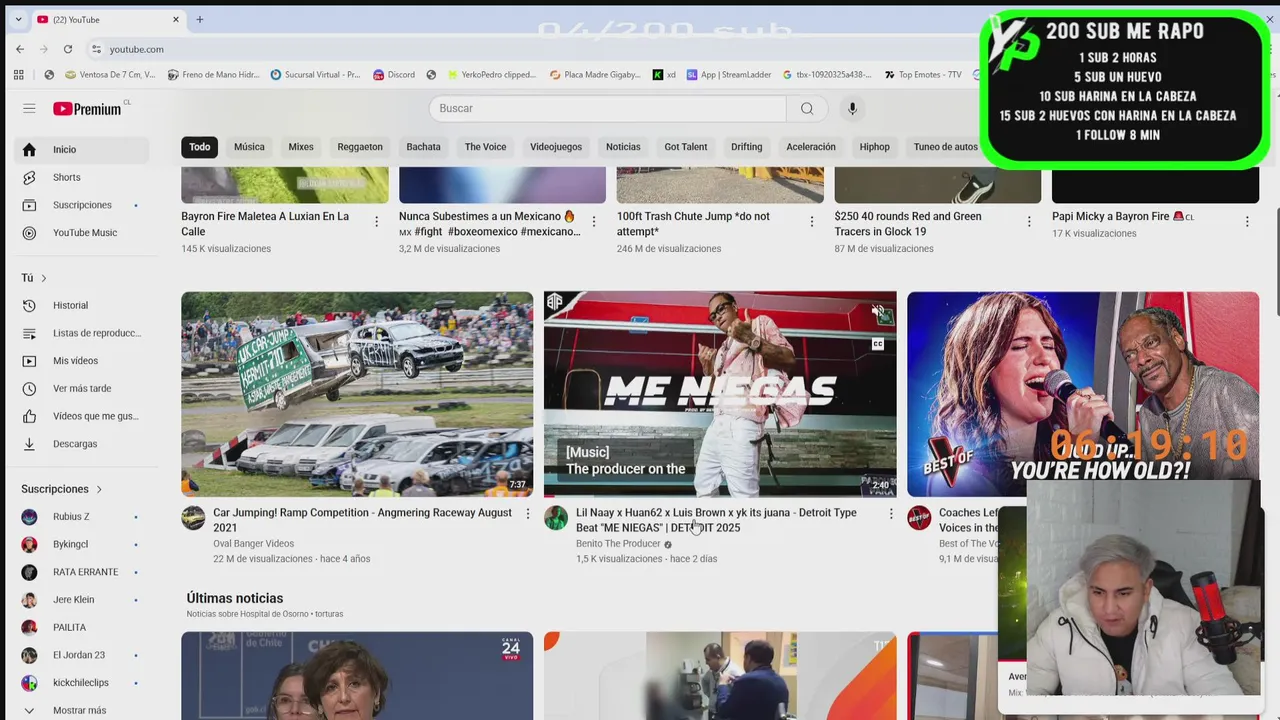Open the Best of The Voice thumbnail
The image size is (1280, 720).
[x=1083, y=394]
